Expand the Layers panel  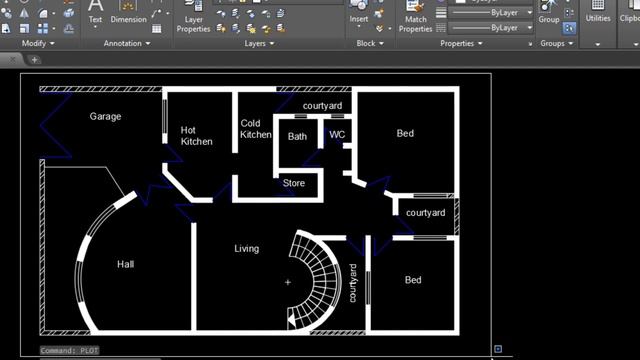(259, 43)
